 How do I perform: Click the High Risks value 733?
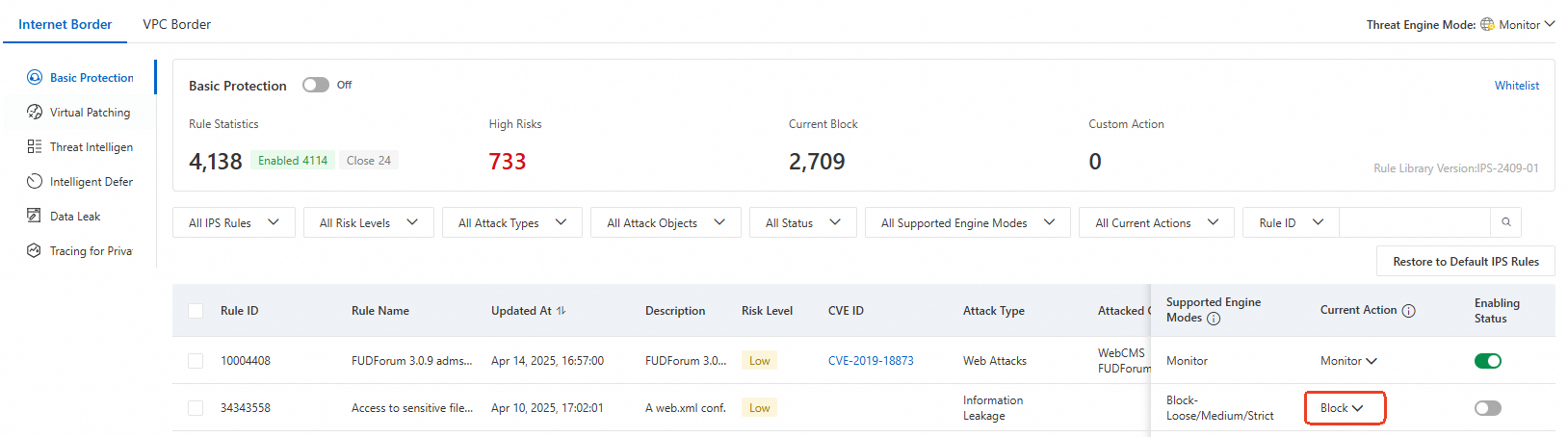click(508, 162)
